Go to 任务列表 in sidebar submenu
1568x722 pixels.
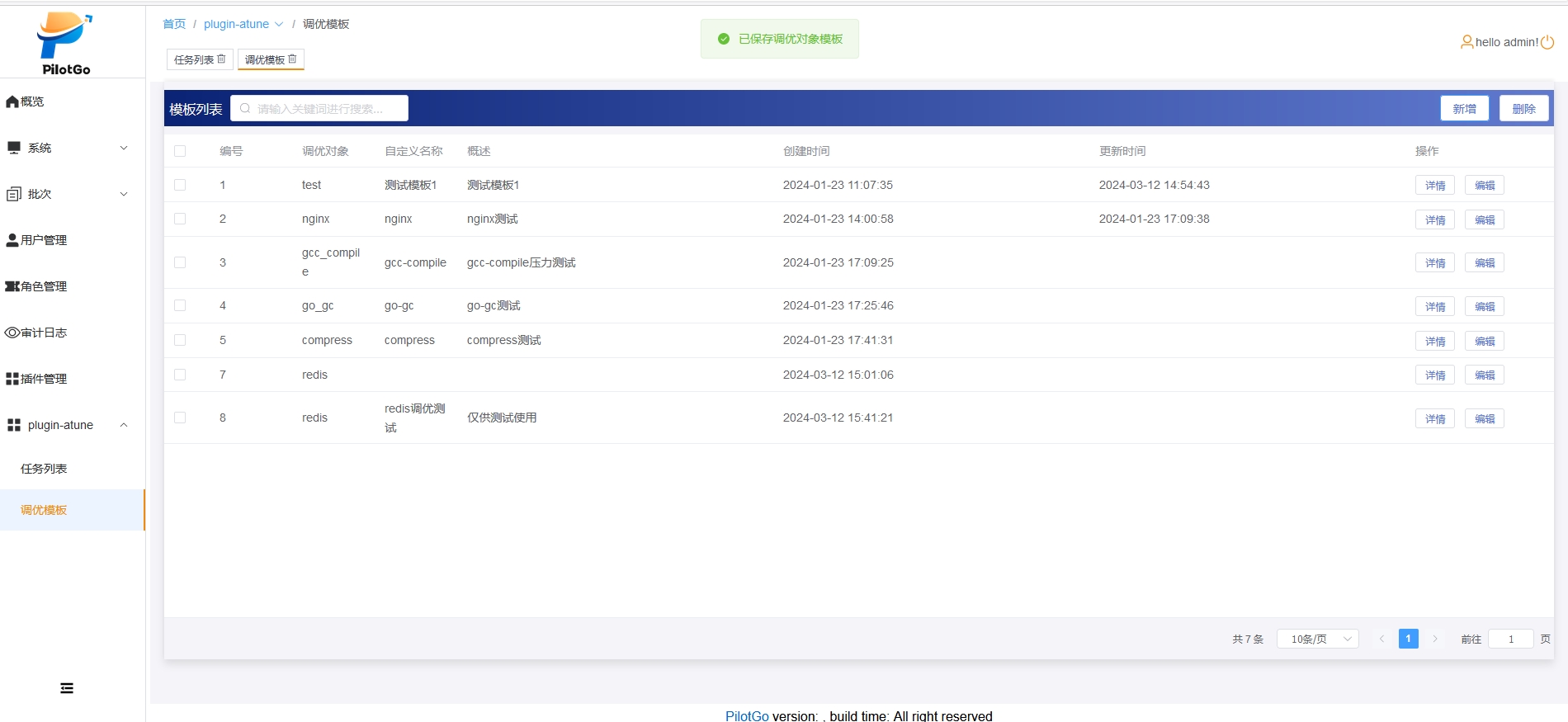[44, 469]
